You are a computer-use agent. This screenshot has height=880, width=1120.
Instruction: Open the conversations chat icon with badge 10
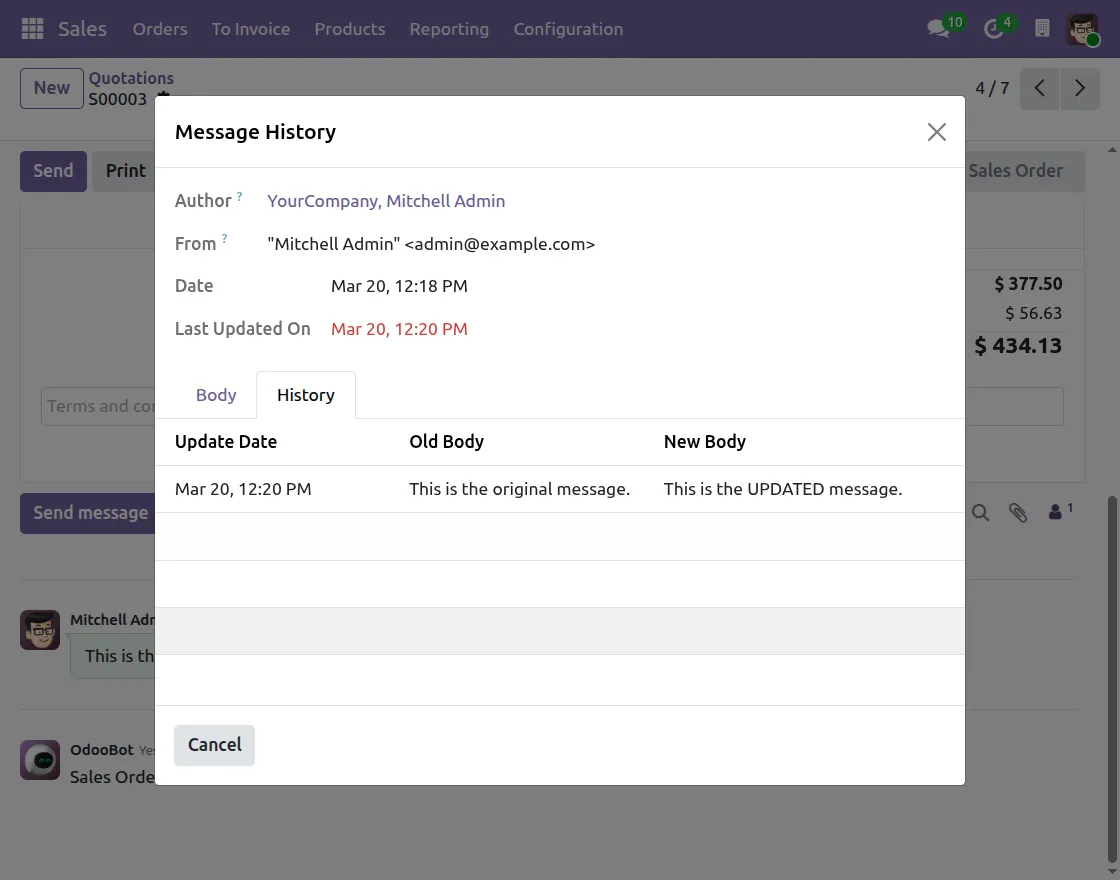click(940, 29)
